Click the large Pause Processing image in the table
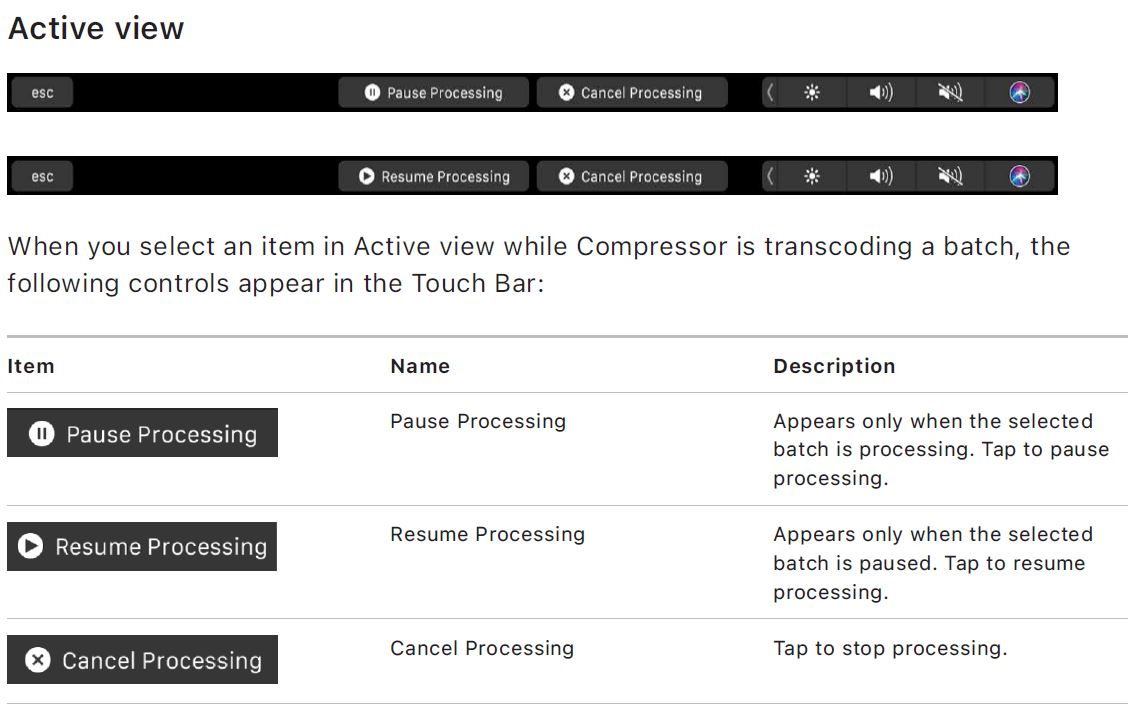This screenshot has height=714, width=1128. (x=142, y=433)
